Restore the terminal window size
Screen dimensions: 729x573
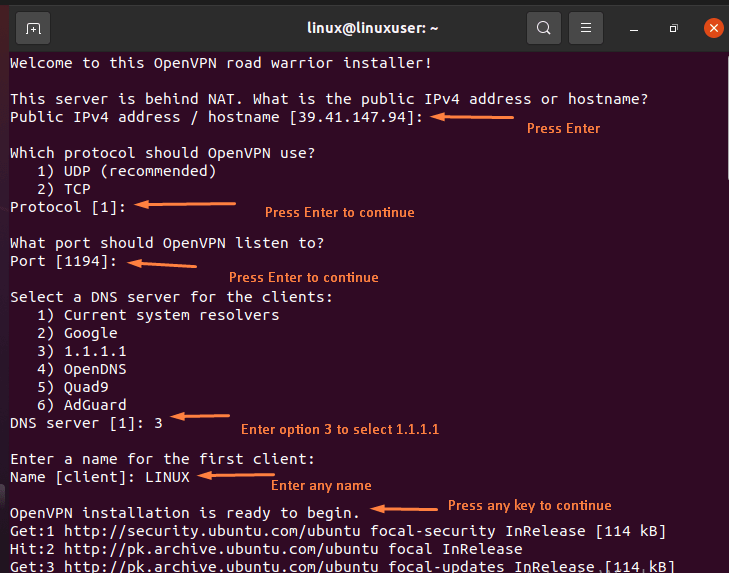click(673, 29)
